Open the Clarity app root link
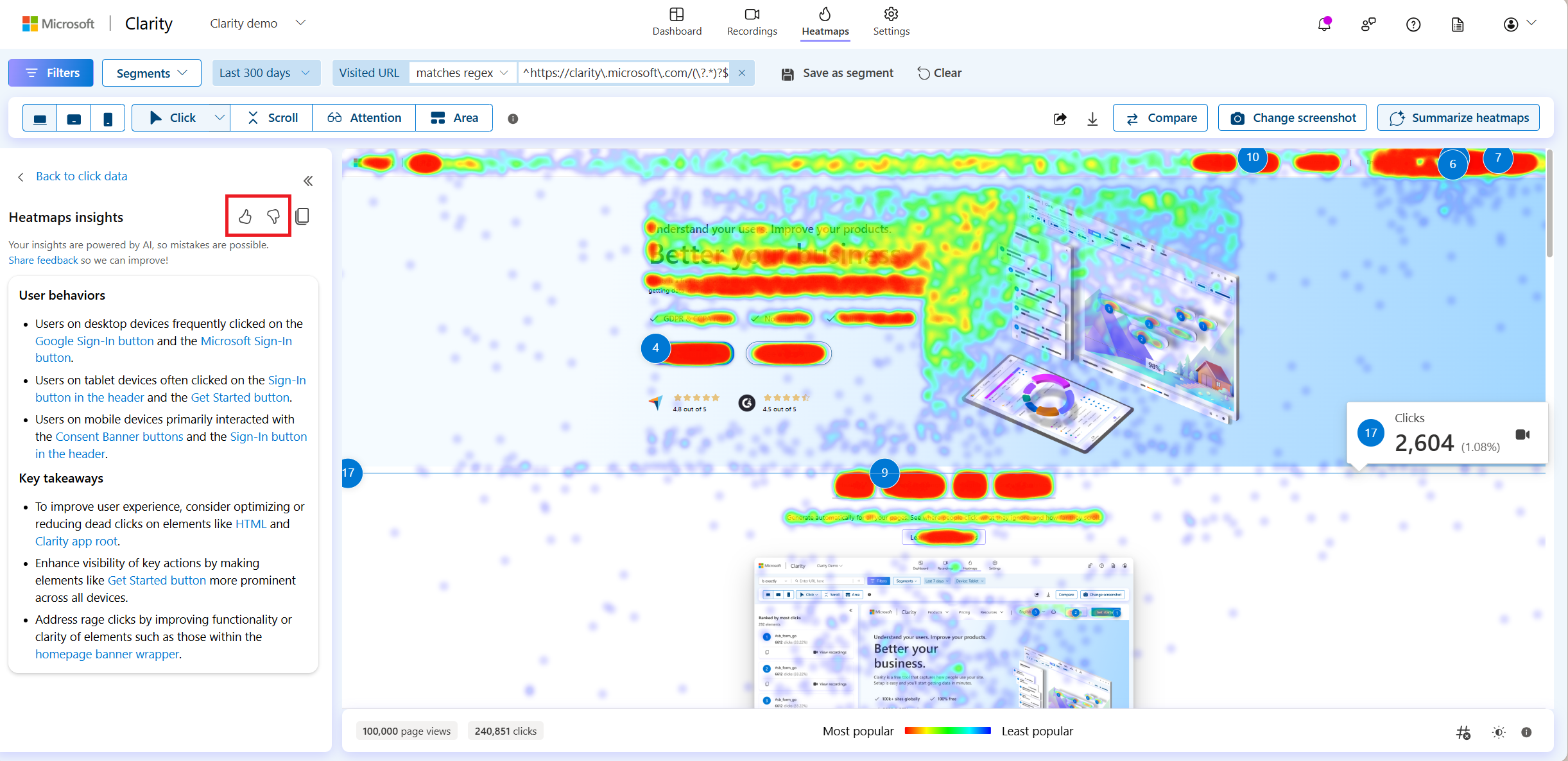The height and width of the screenshot is (761, 1568). pyautogui.click(x=76, y=542)
